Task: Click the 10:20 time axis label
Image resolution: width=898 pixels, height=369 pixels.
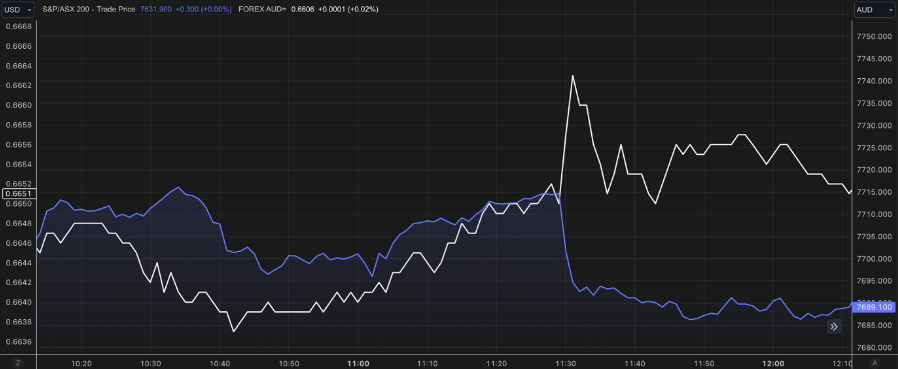Action: pos(81,363)
